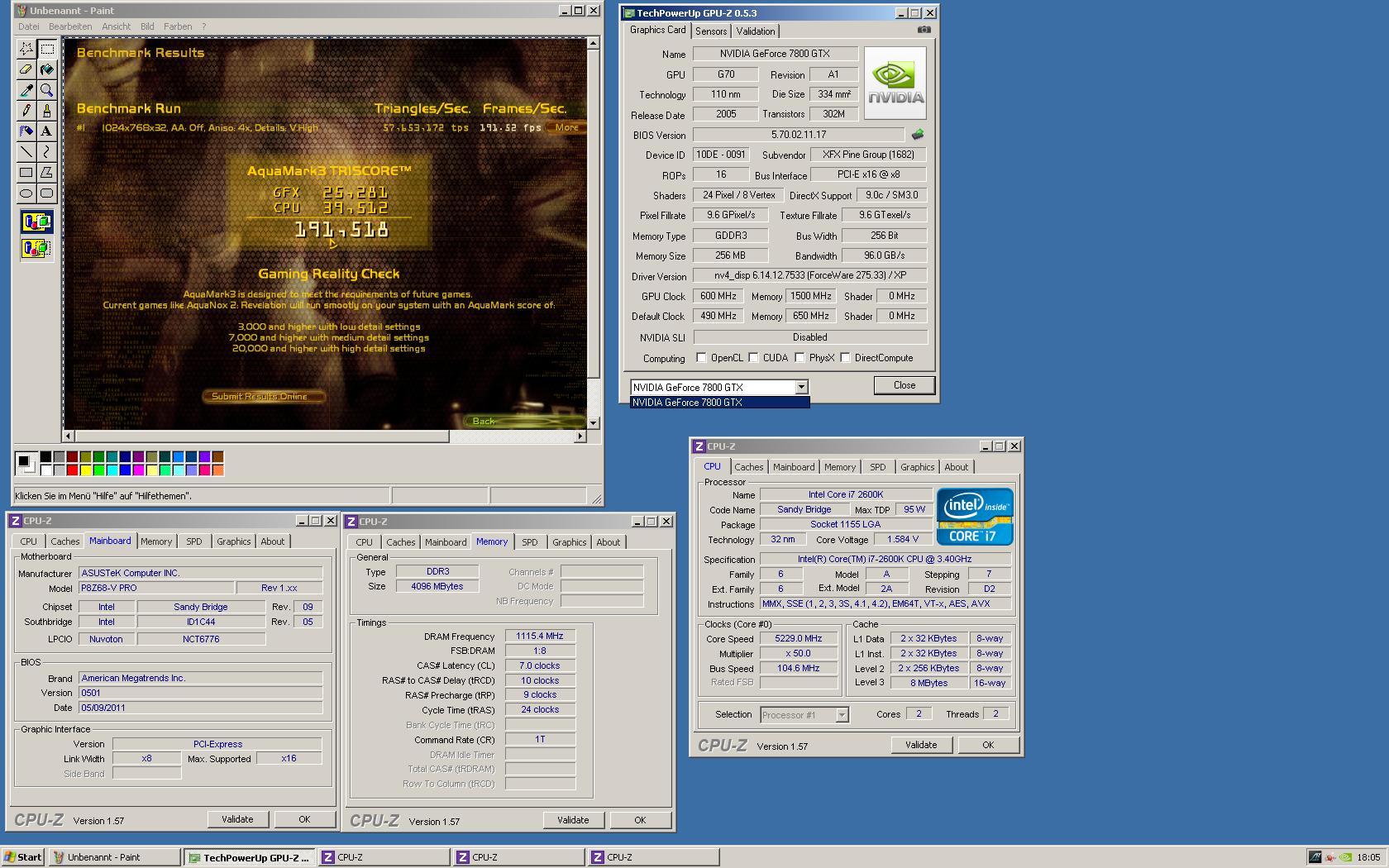Image resolution: width=1389 pixels, height=868 pixels.
Task: Click OK in the processor CPU-Z window
Action: pyautogui.click(x=988, y=745)
